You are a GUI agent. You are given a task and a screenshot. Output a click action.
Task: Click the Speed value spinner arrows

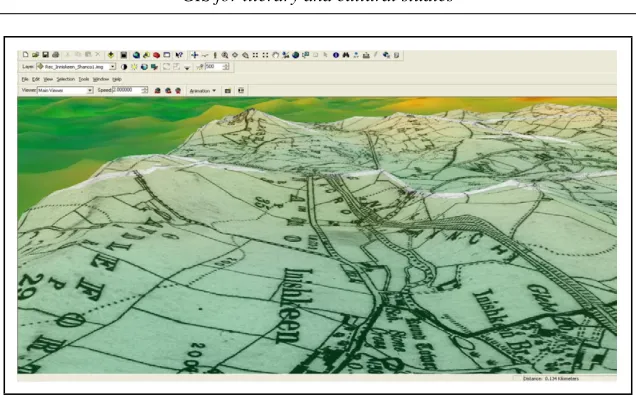[x=145, y=90]
